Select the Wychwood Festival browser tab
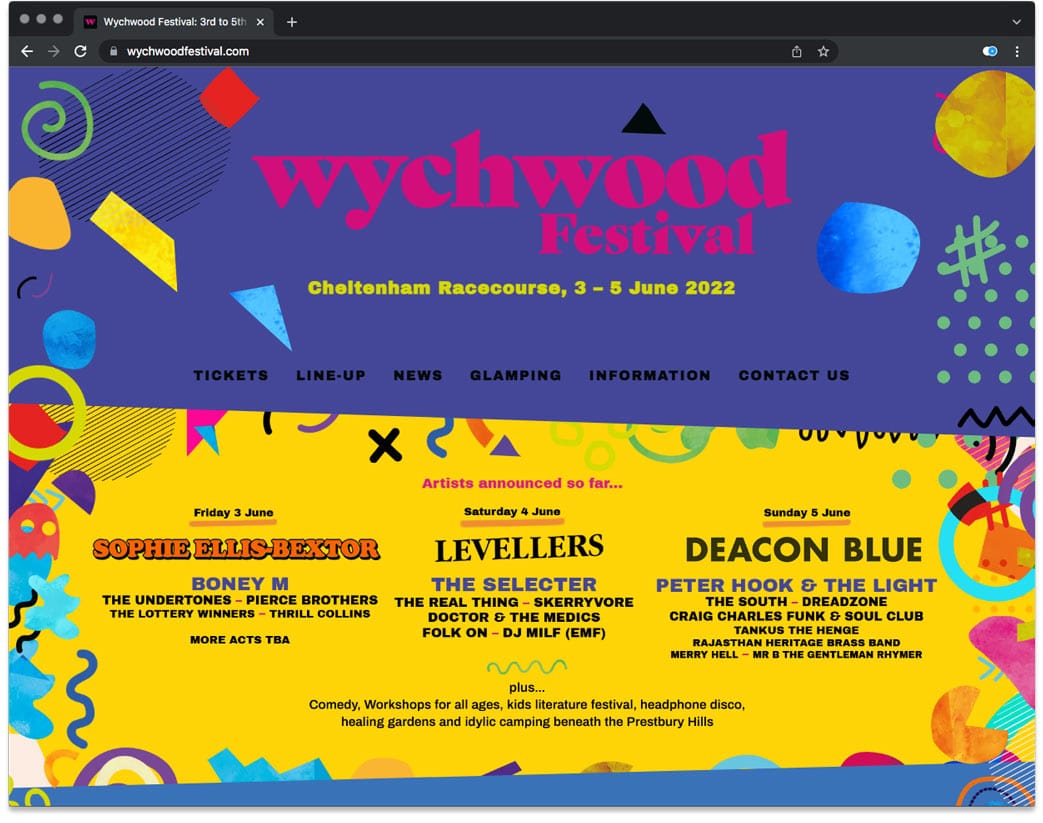The image size is (1043, 823). [x=175, y=22]
